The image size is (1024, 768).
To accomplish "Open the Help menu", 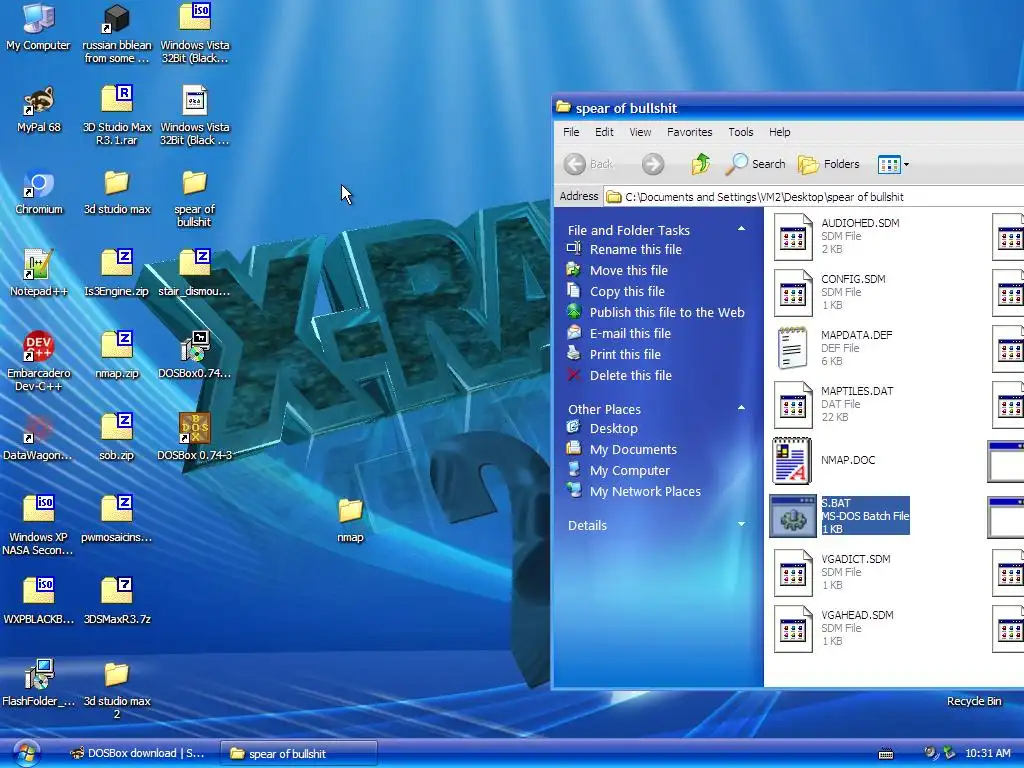I will tap(779, 132).
